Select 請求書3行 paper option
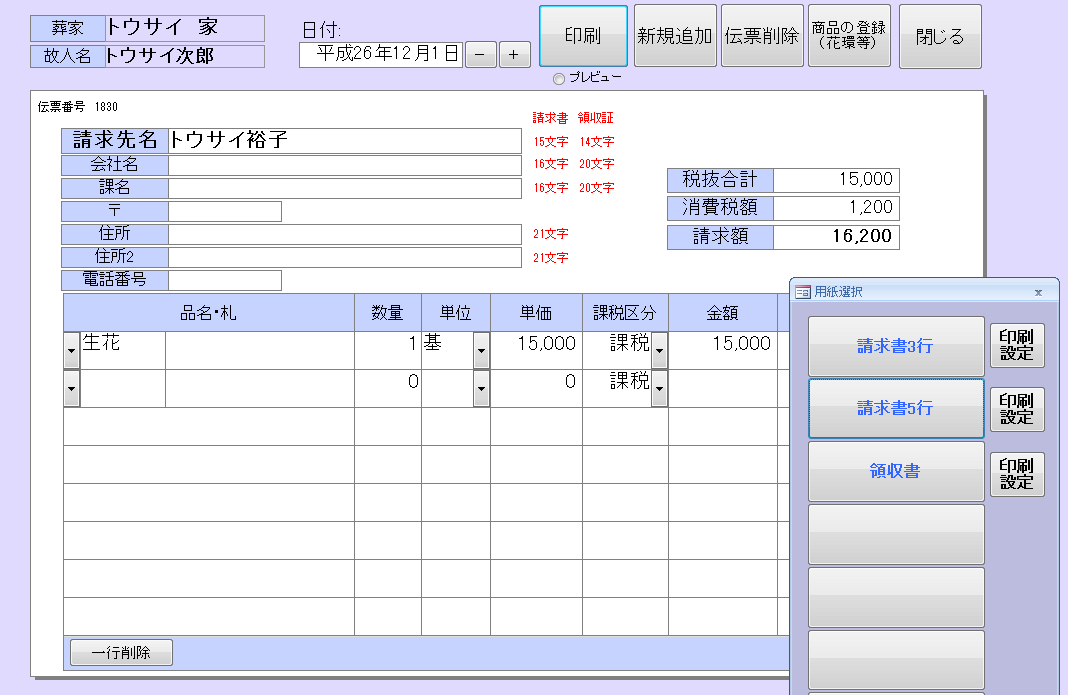Image resolution: width=1068 pixels, height=695 pixels. (895, 346)
